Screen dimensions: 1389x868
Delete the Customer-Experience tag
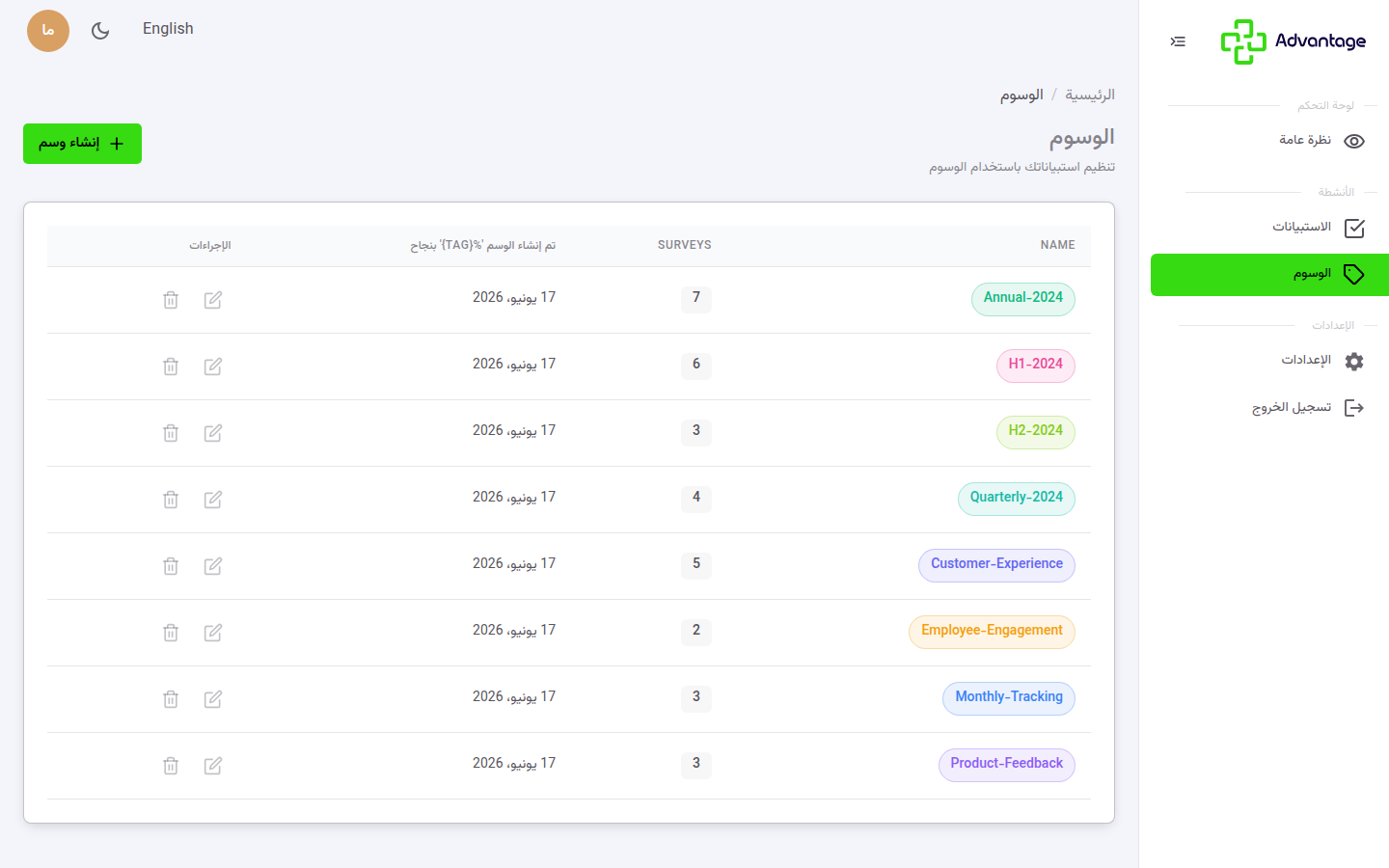(171, 566)
